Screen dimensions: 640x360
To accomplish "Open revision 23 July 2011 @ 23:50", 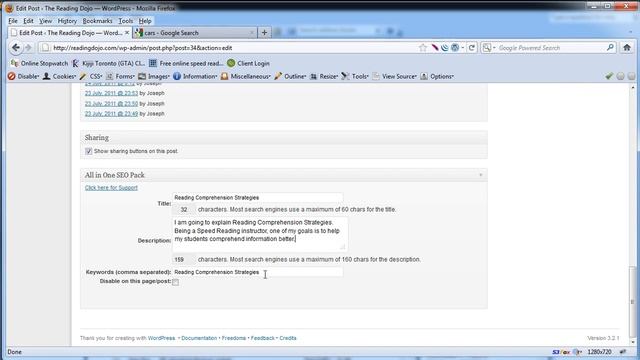I will 111,104.
